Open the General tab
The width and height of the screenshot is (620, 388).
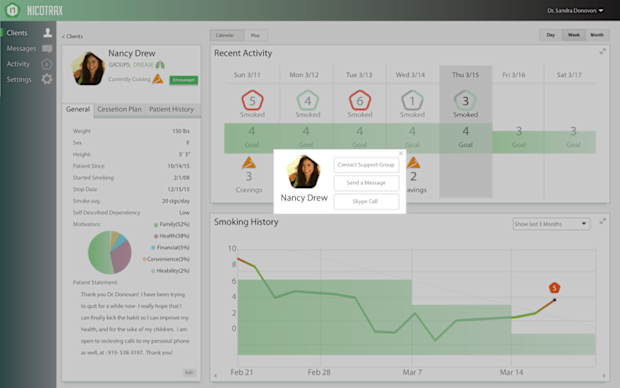click(78, 110)
